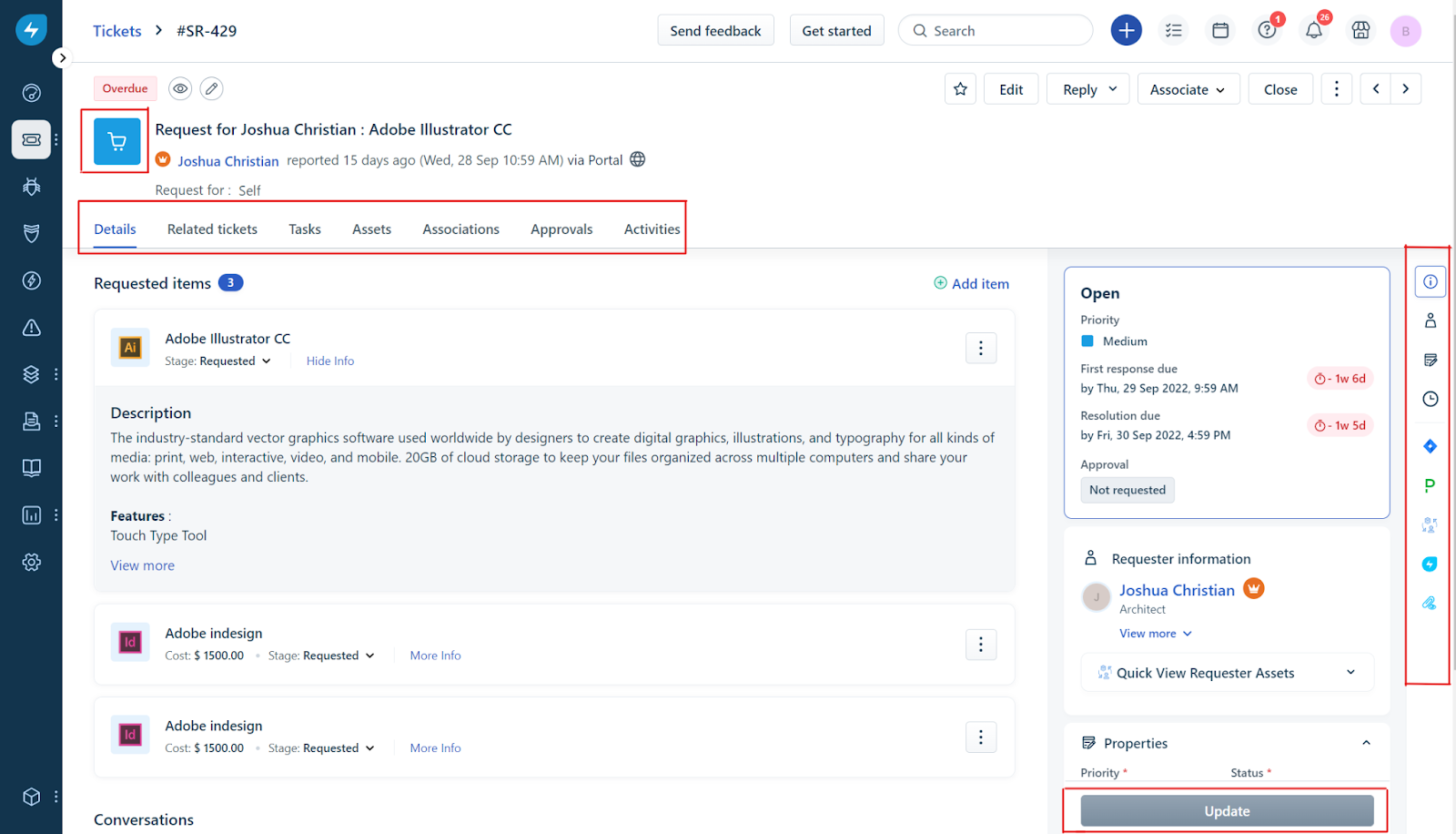The image size is (1456, 834).
Task: Open the marketplace apps icon
Action: (1360, 30)
